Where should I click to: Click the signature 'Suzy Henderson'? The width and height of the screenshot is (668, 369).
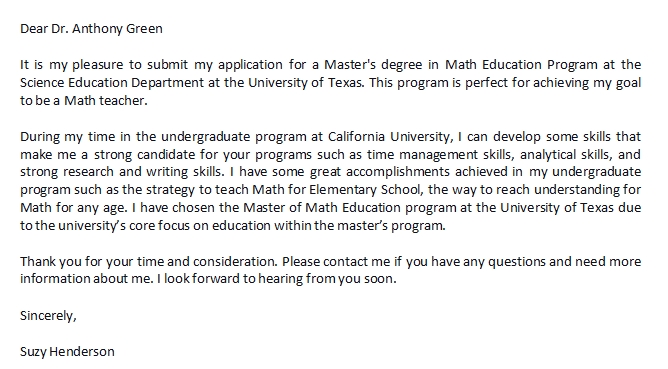(x=67, y=352)
